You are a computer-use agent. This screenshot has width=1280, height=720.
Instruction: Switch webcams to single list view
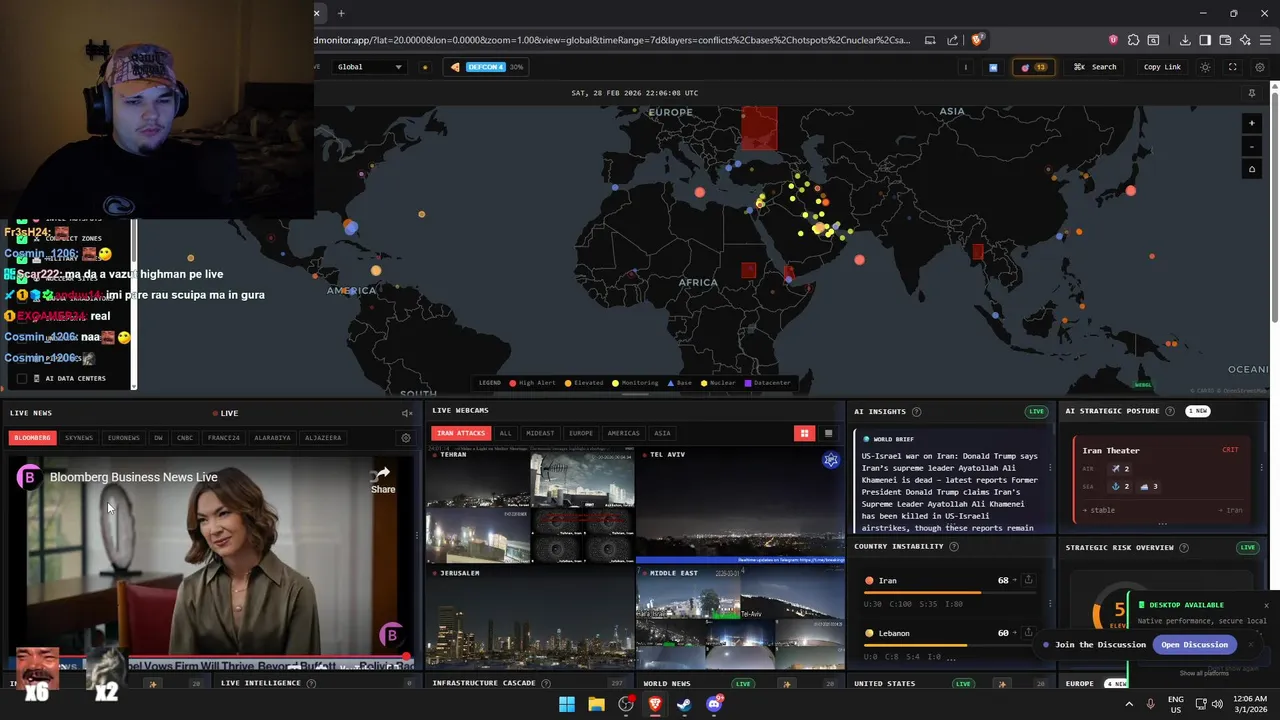tap(828, 433)
